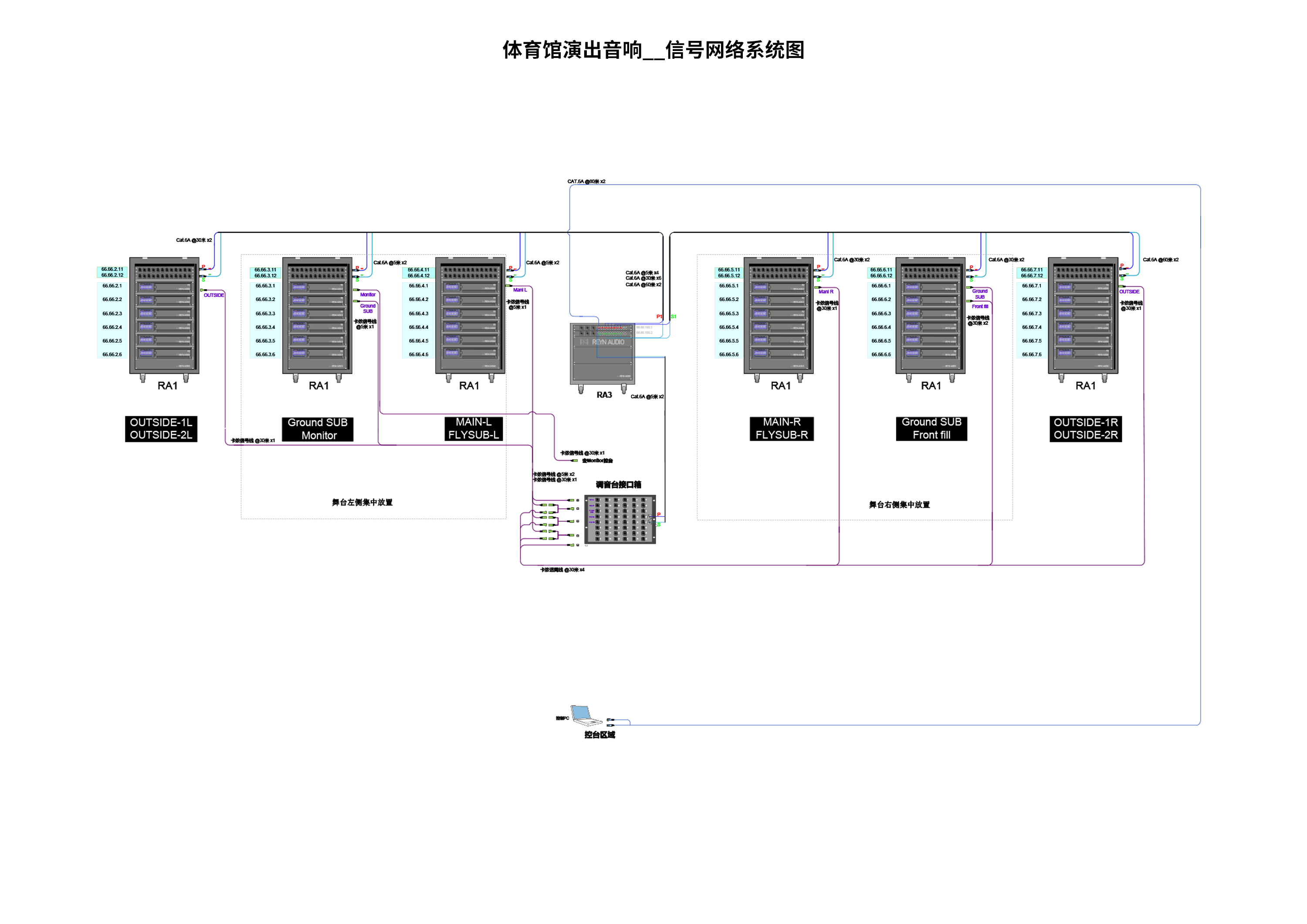Select the amplifier rack above MAIN-R FLYSUB-R
Image resolution: width=1307 pixels, height=924 pixels.
[x=778, y=316]
